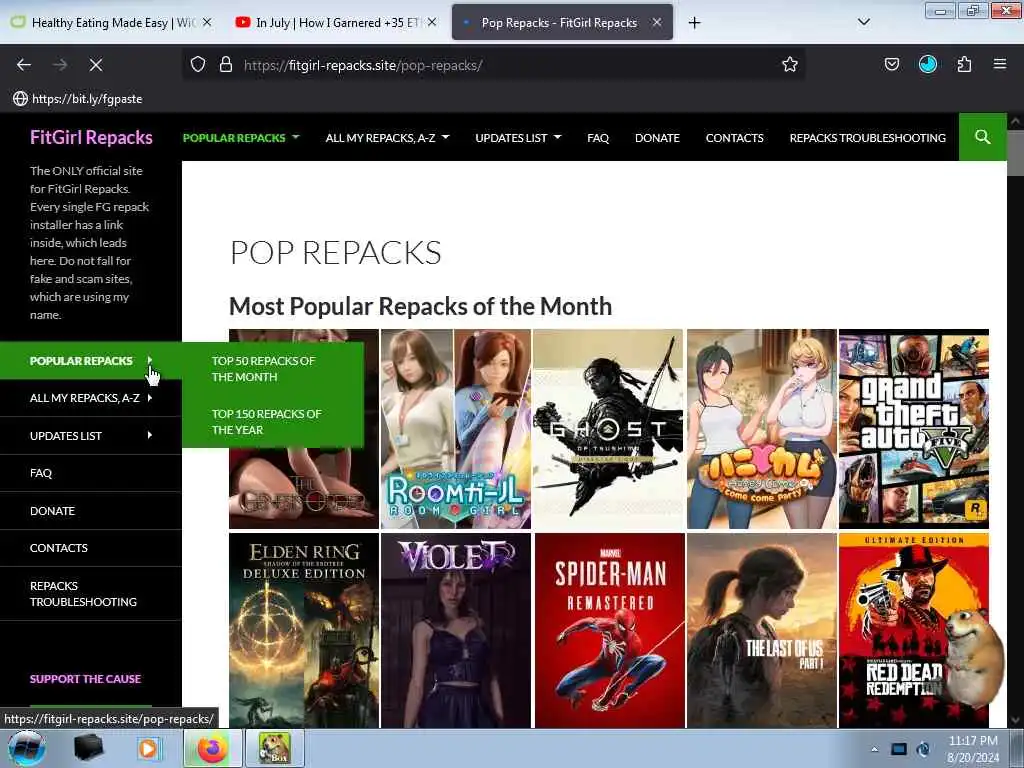Click the page vertical scrollbar thumb
This screenshot has width=1024, height=768.
click(1016, 152)
